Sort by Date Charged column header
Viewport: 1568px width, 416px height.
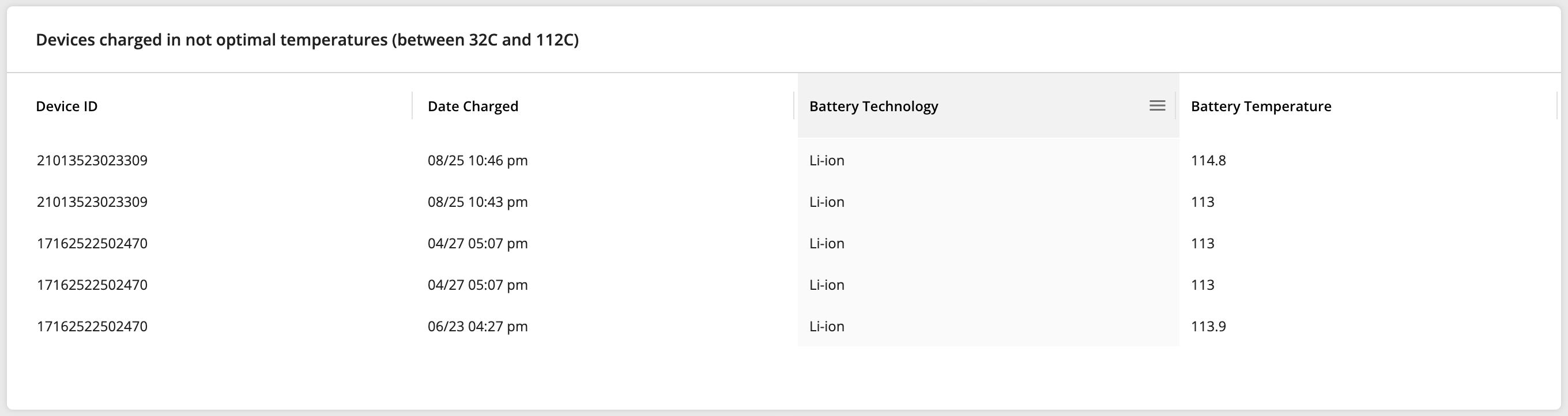point(473,107)
